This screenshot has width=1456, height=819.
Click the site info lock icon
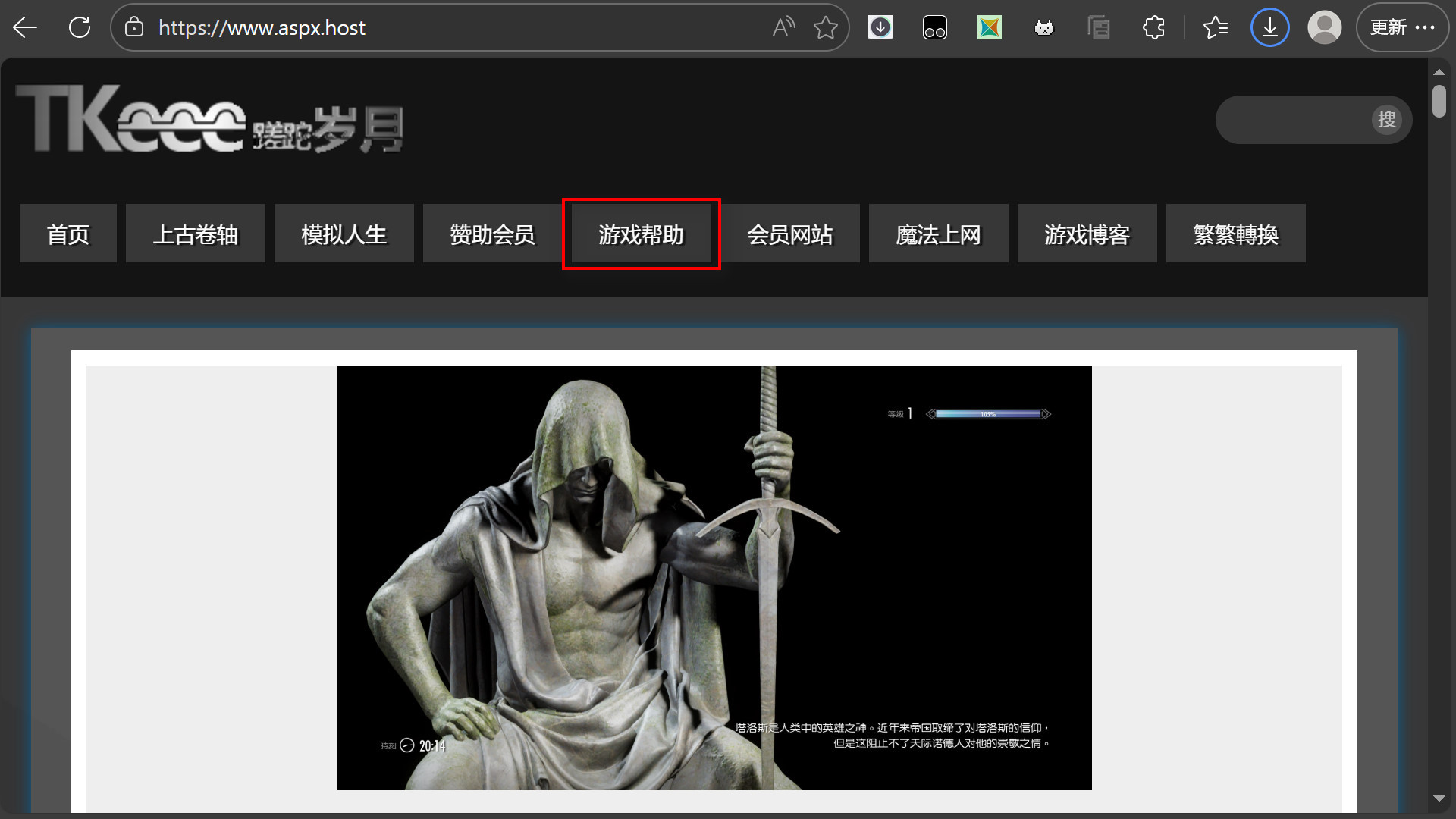[x=134, y=28]
